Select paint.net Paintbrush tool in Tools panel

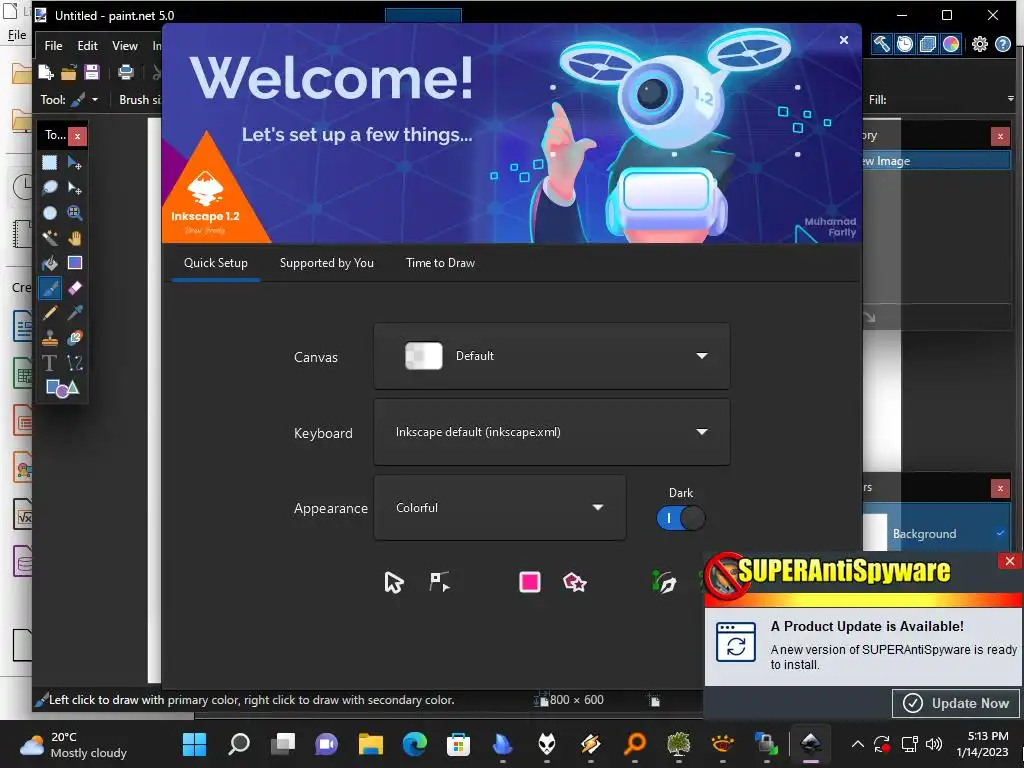pyautogui.click(x=50, y=287)
